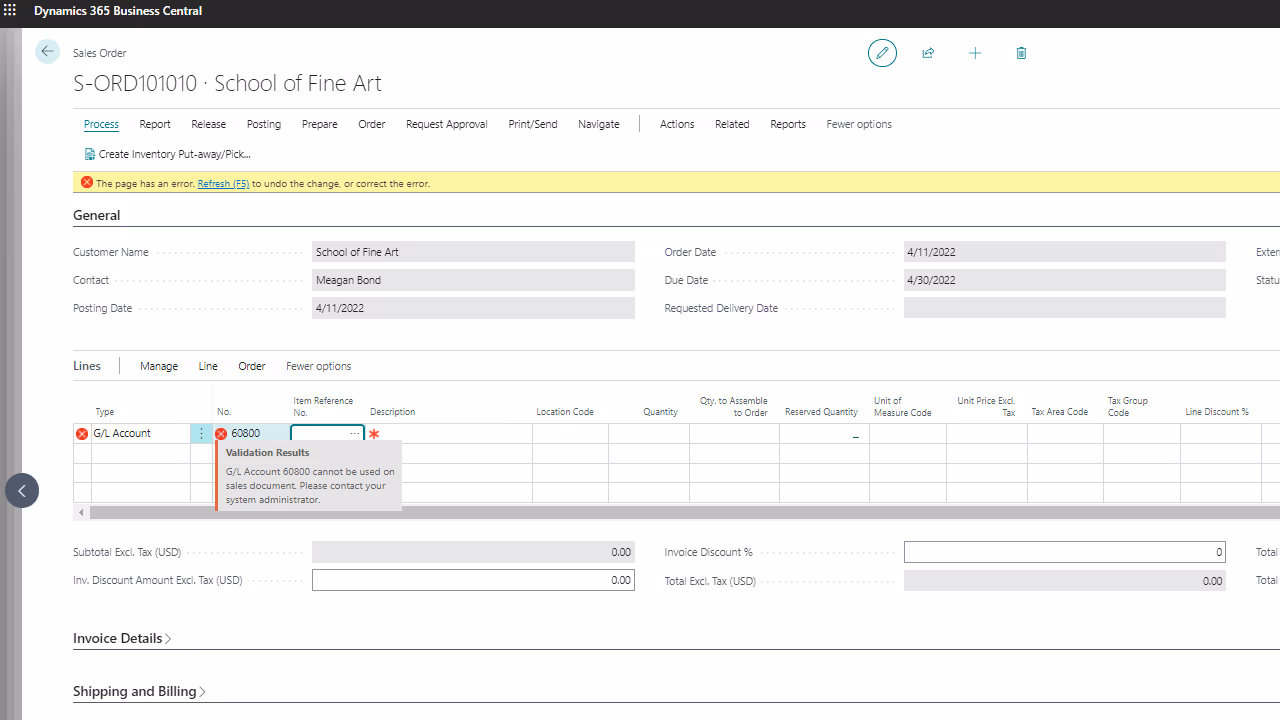Open the row options three-dot menu
This screenshot has height=720, width=1280.
point(201,434)
